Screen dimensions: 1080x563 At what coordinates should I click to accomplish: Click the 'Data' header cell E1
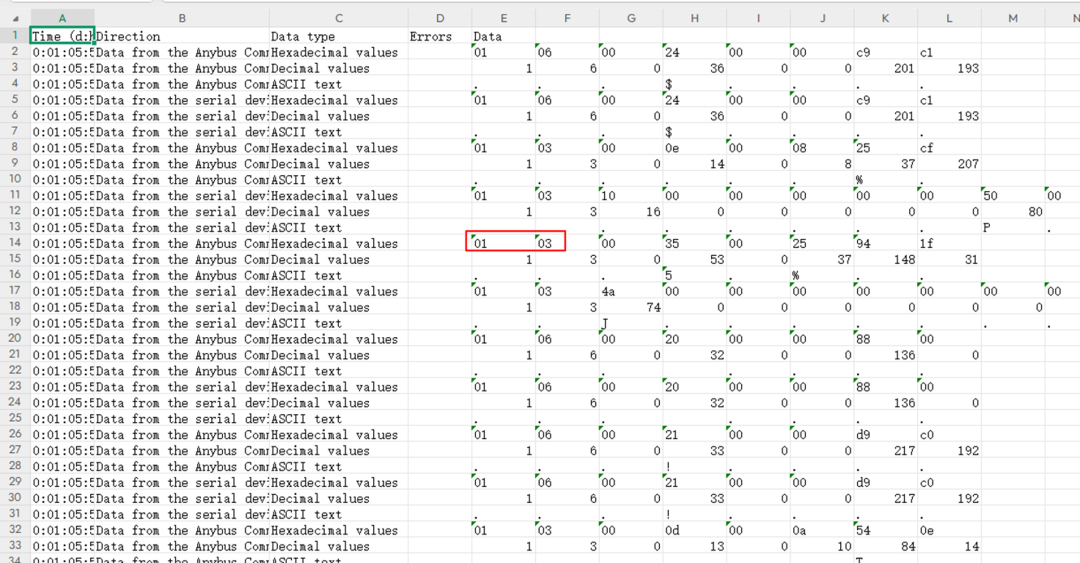[503, 36]
